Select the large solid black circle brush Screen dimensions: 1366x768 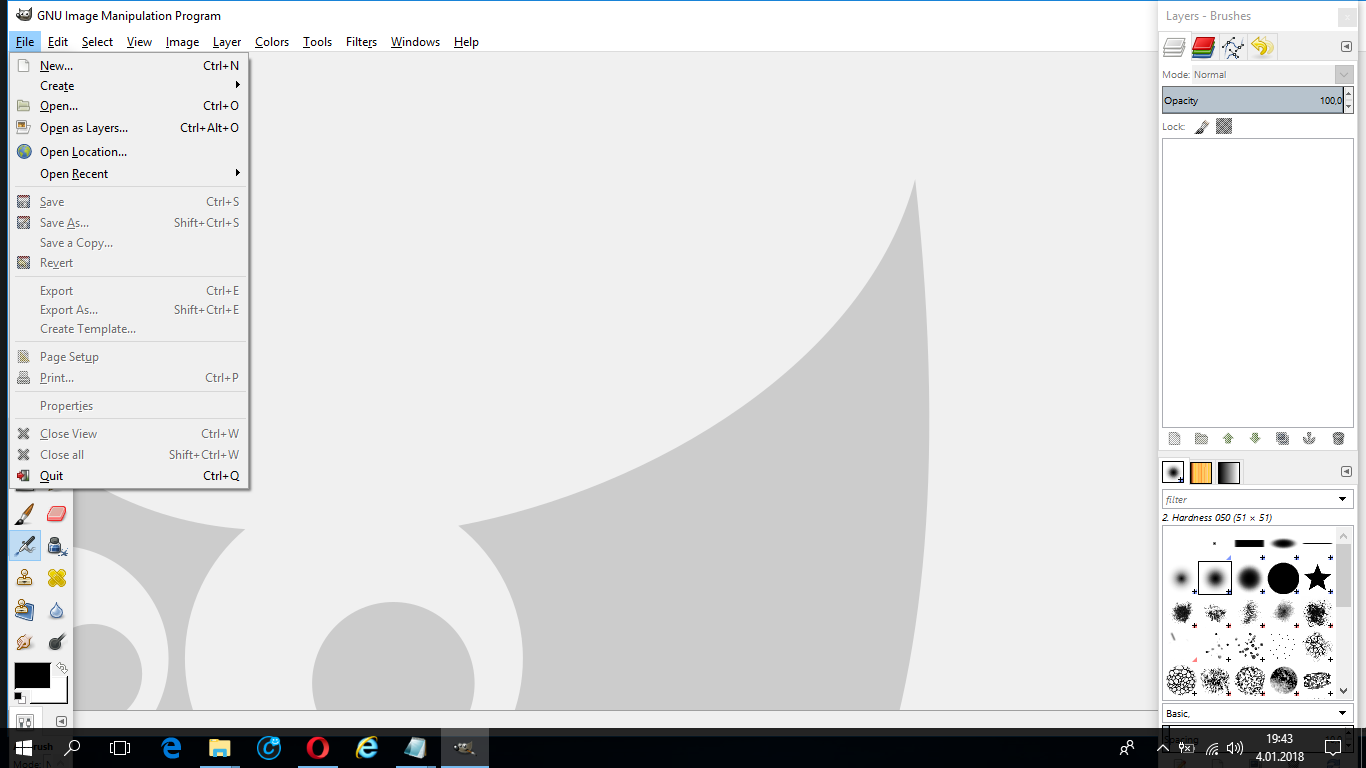(1283, 578)
